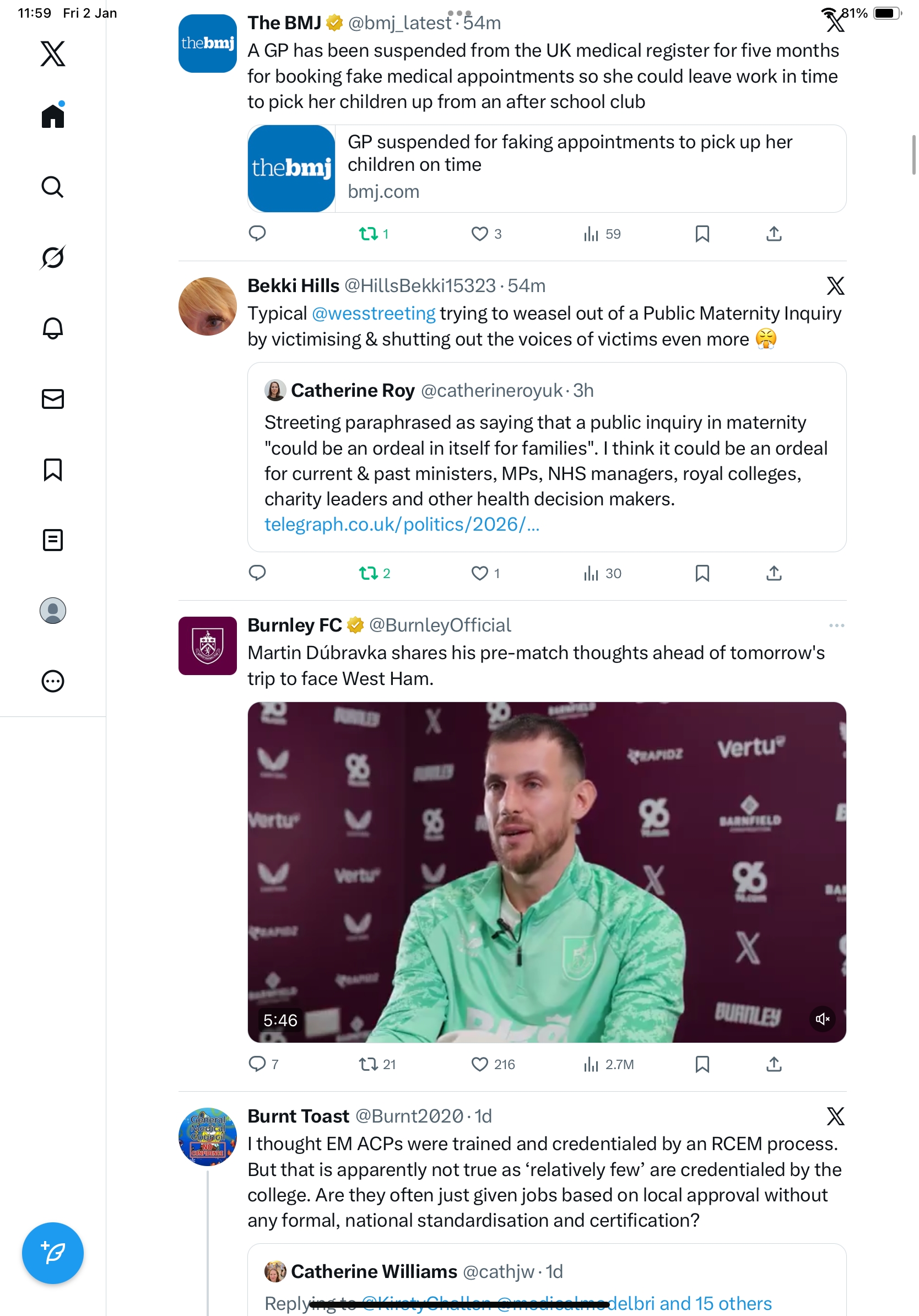Open Profile from the sidebar

(53, 611)
